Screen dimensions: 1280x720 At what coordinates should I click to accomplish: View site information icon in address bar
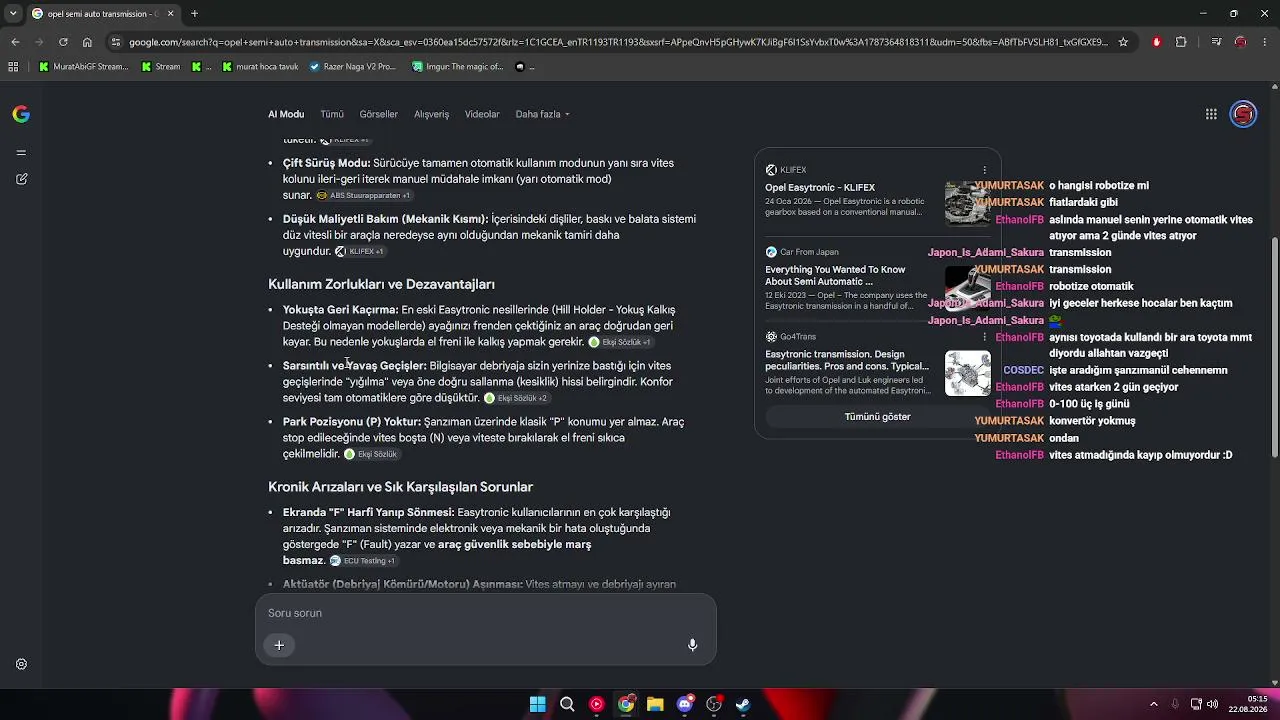coord(116,42)
